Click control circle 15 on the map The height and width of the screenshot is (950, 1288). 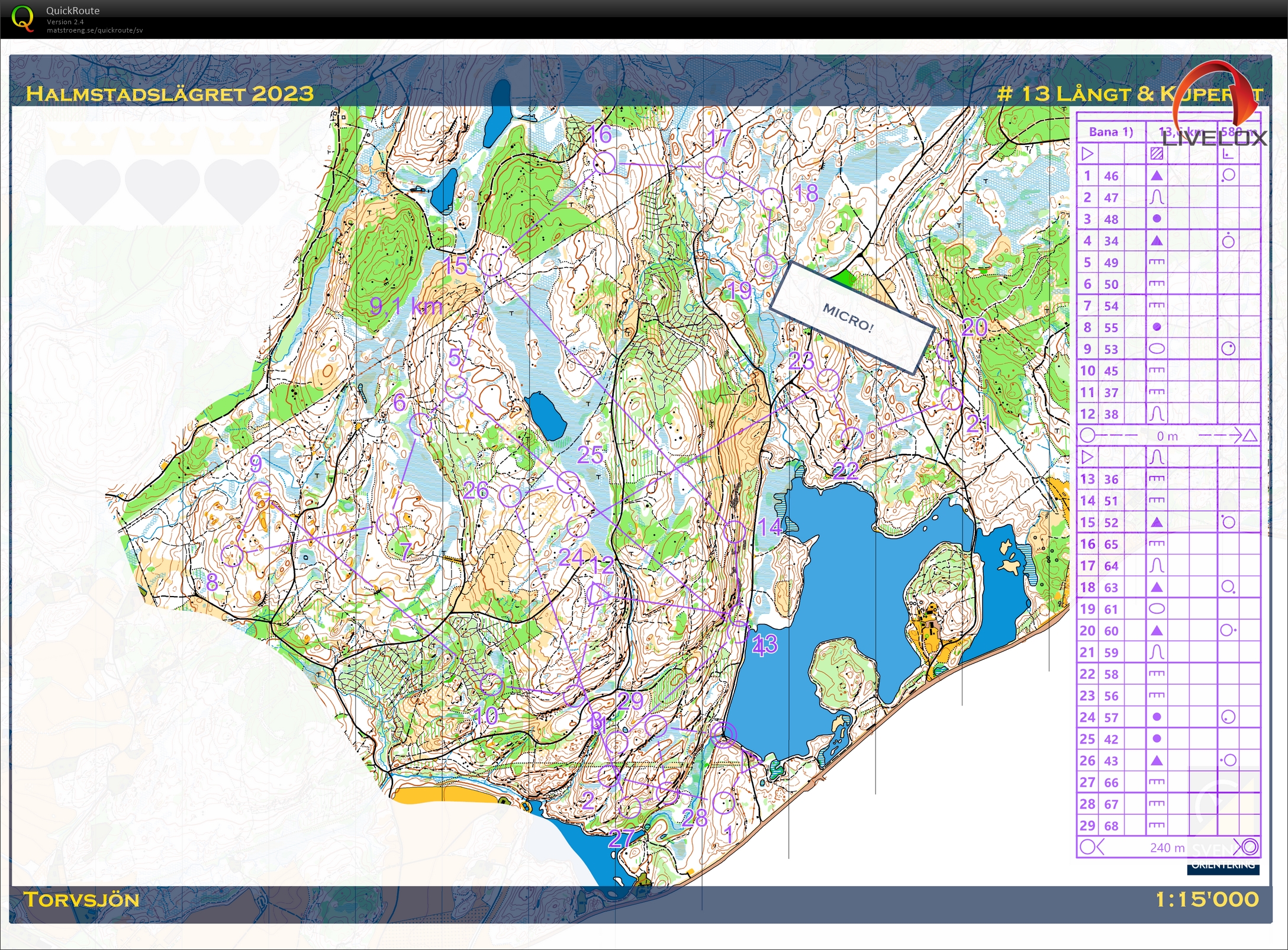click(x=491, y=265)
